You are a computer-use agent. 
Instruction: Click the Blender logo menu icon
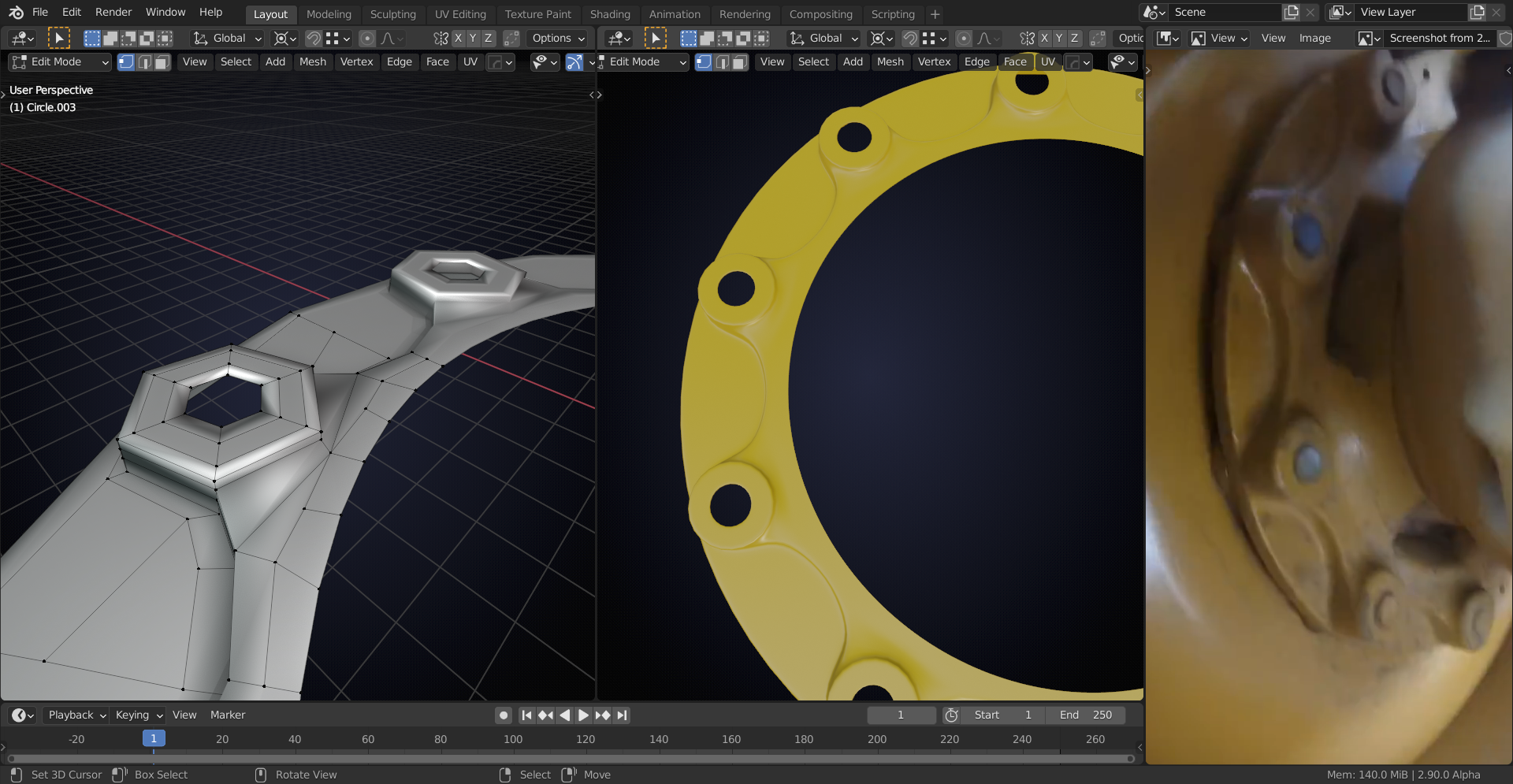pyautogui.click(x=16, y=13)
